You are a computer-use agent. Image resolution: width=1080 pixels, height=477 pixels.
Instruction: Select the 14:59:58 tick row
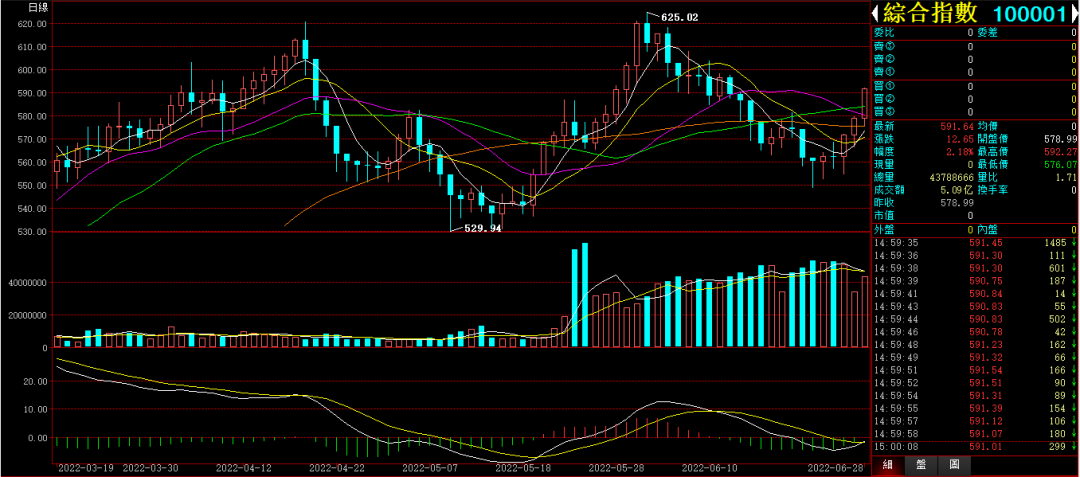975,433
